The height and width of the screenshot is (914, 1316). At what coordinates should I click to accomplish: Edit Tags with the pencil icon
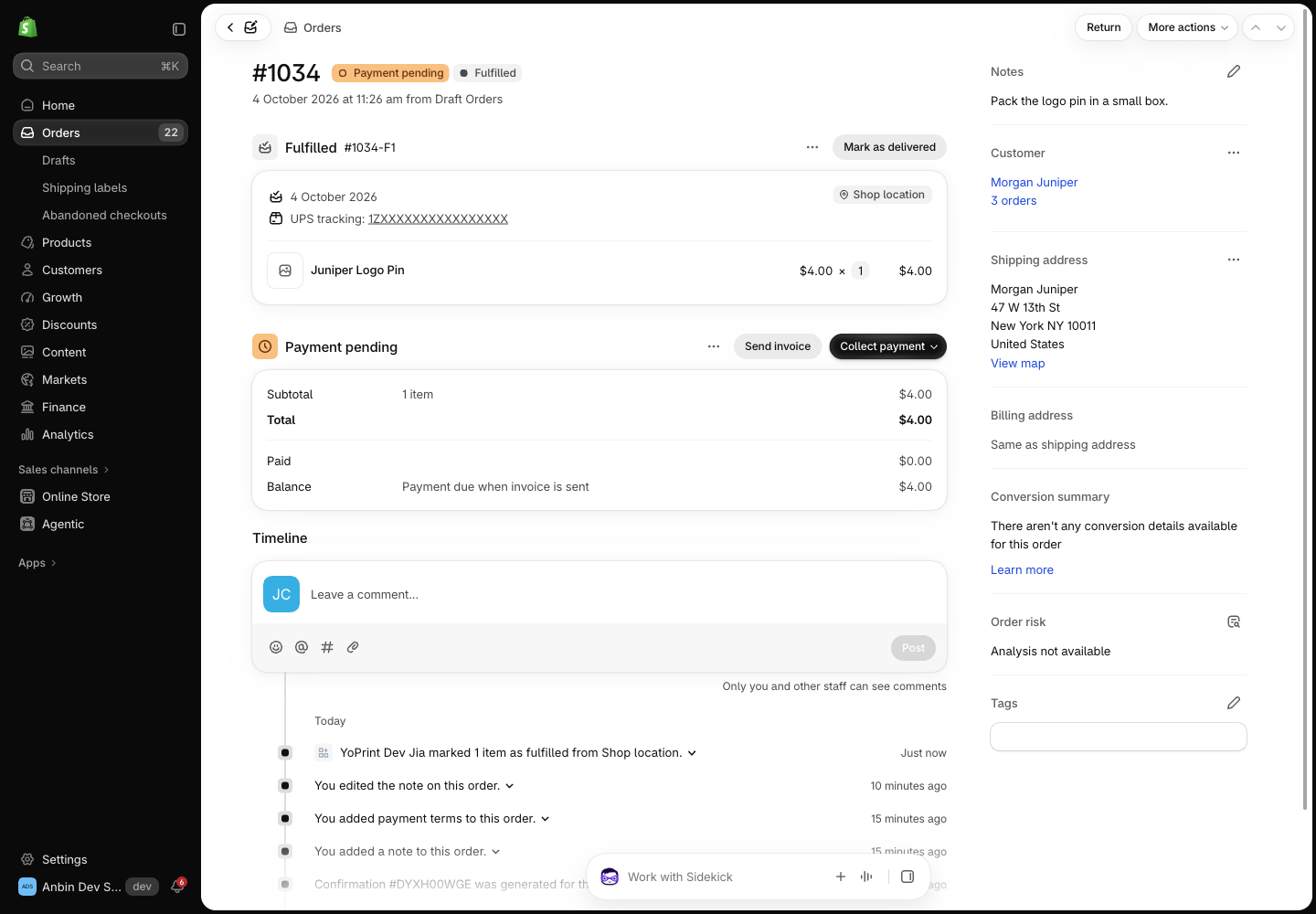tap(1234, 703)
